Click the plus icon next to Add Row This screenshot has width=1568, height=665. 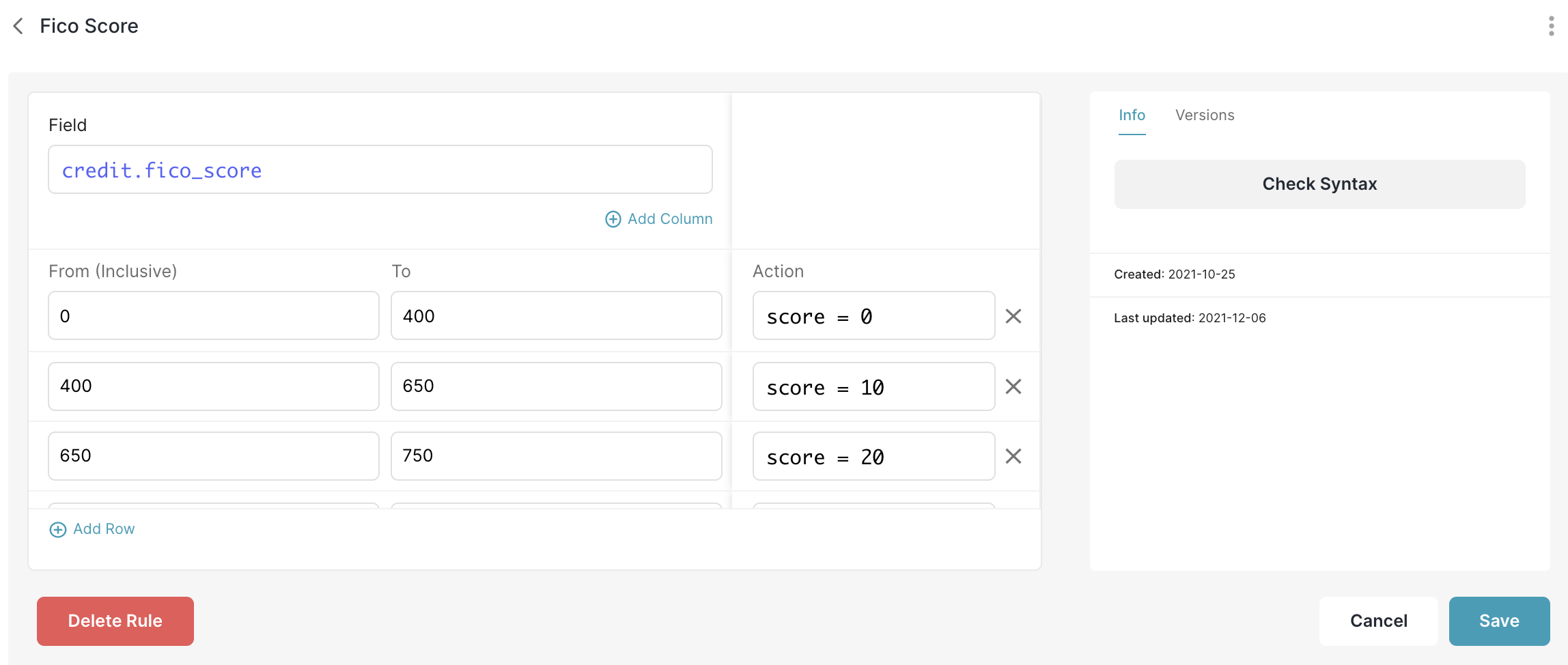click(58, 530)
